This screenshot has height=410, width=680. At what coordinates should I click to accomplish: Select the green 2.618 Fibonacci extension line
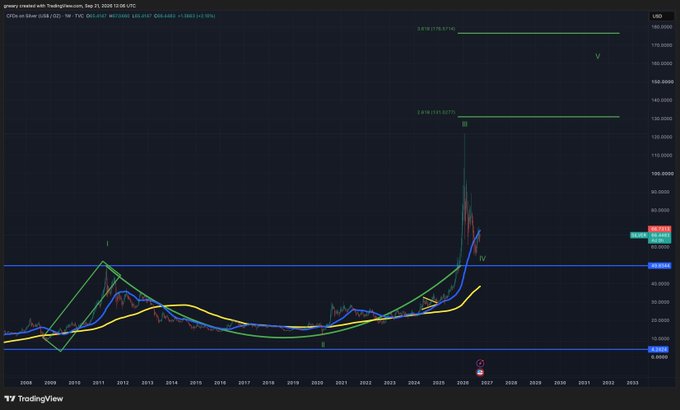(x=538, y=116)
